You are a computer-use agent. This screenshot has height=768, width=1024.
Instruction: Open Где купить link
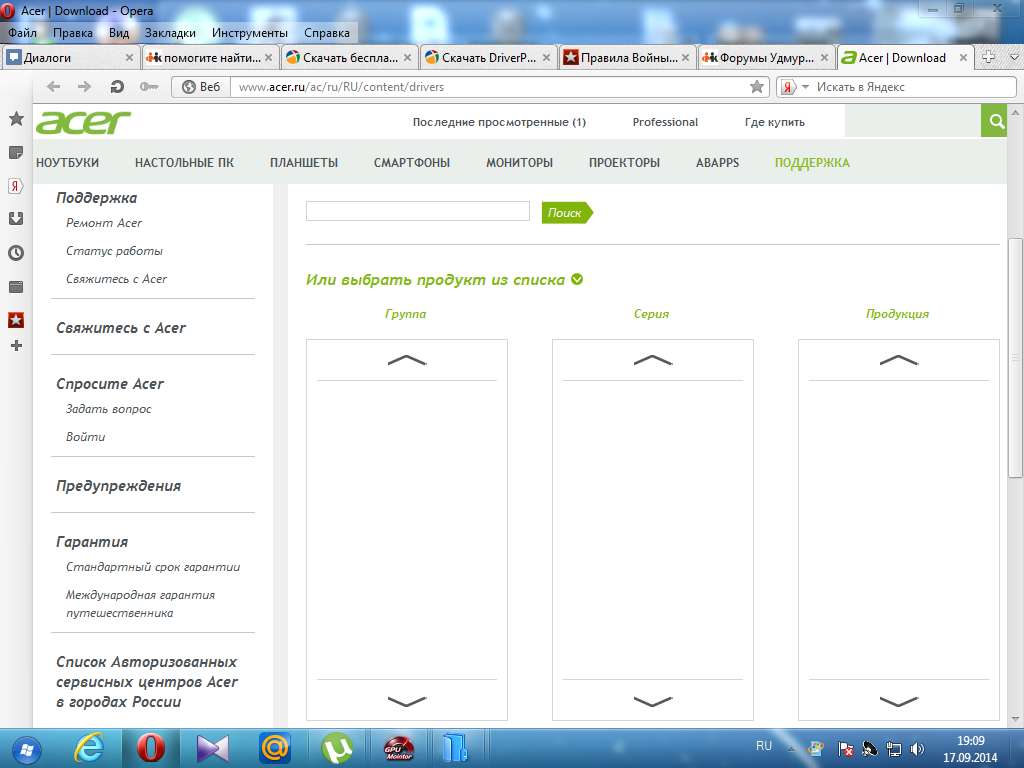coord(775,122)
